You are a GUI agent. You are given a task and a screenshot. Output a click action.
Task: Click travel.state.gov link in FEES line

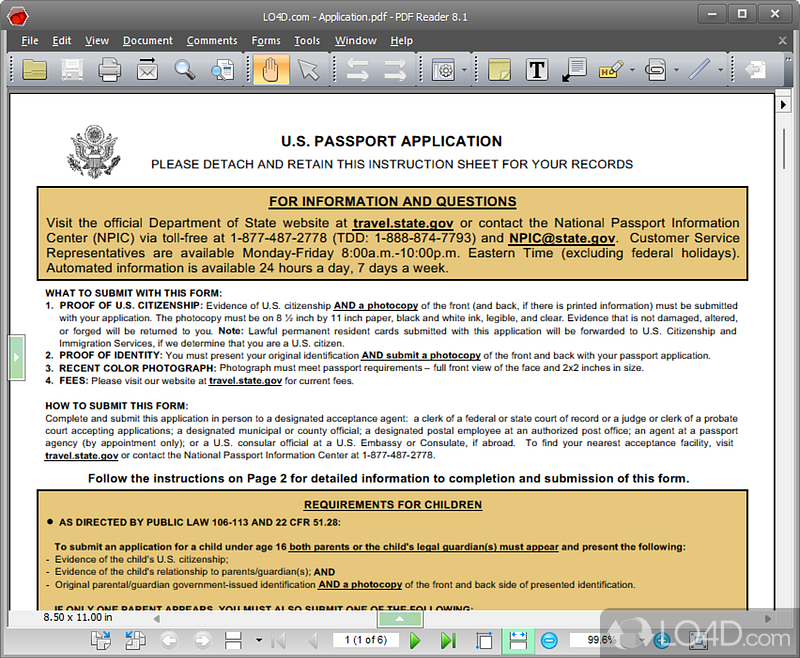(245, 381)
